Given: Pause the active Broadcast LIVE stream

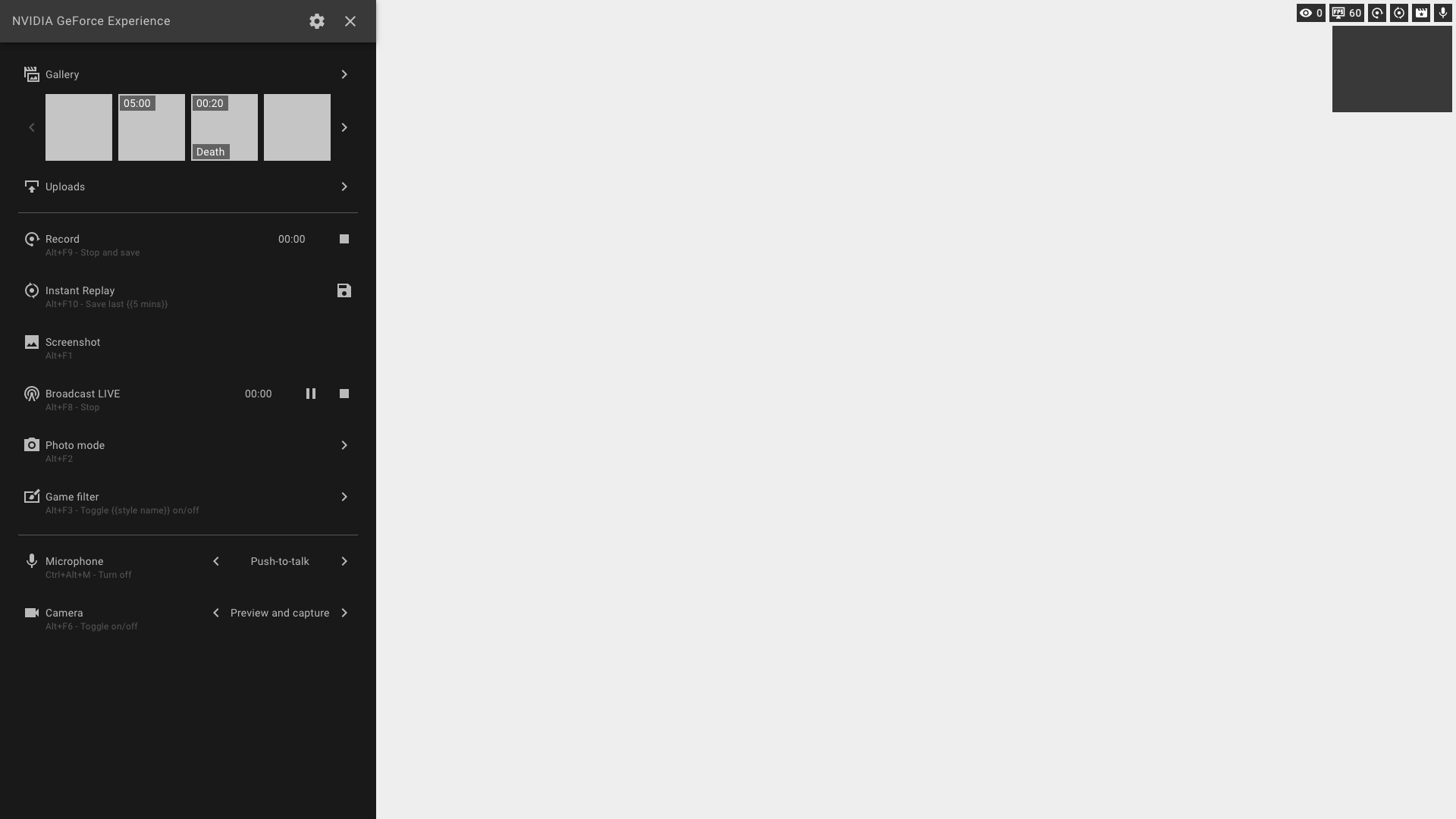Looking at the screenshot, I should tap(311, 393).
